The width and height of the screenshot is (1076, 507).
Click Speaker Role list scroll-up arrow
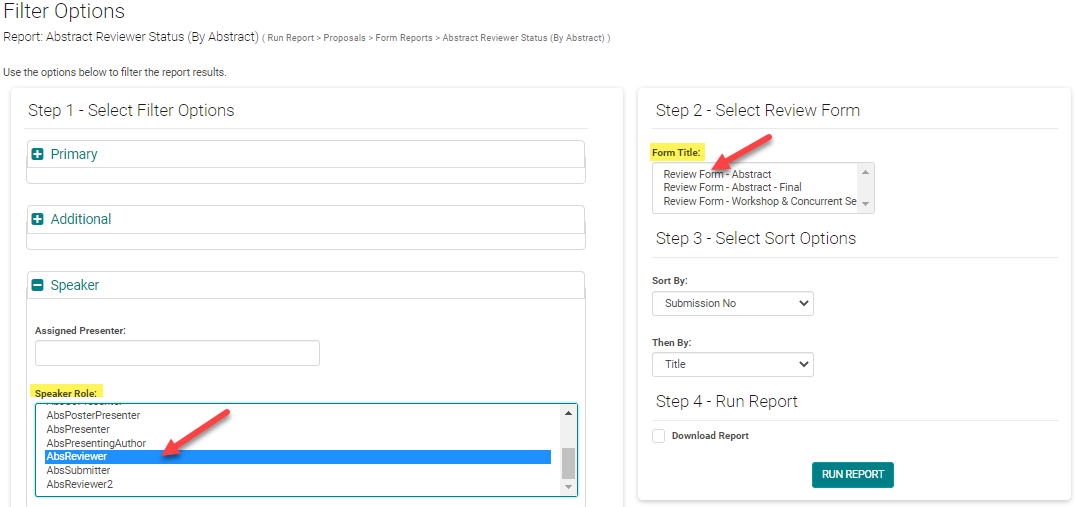tap(568, 412)
